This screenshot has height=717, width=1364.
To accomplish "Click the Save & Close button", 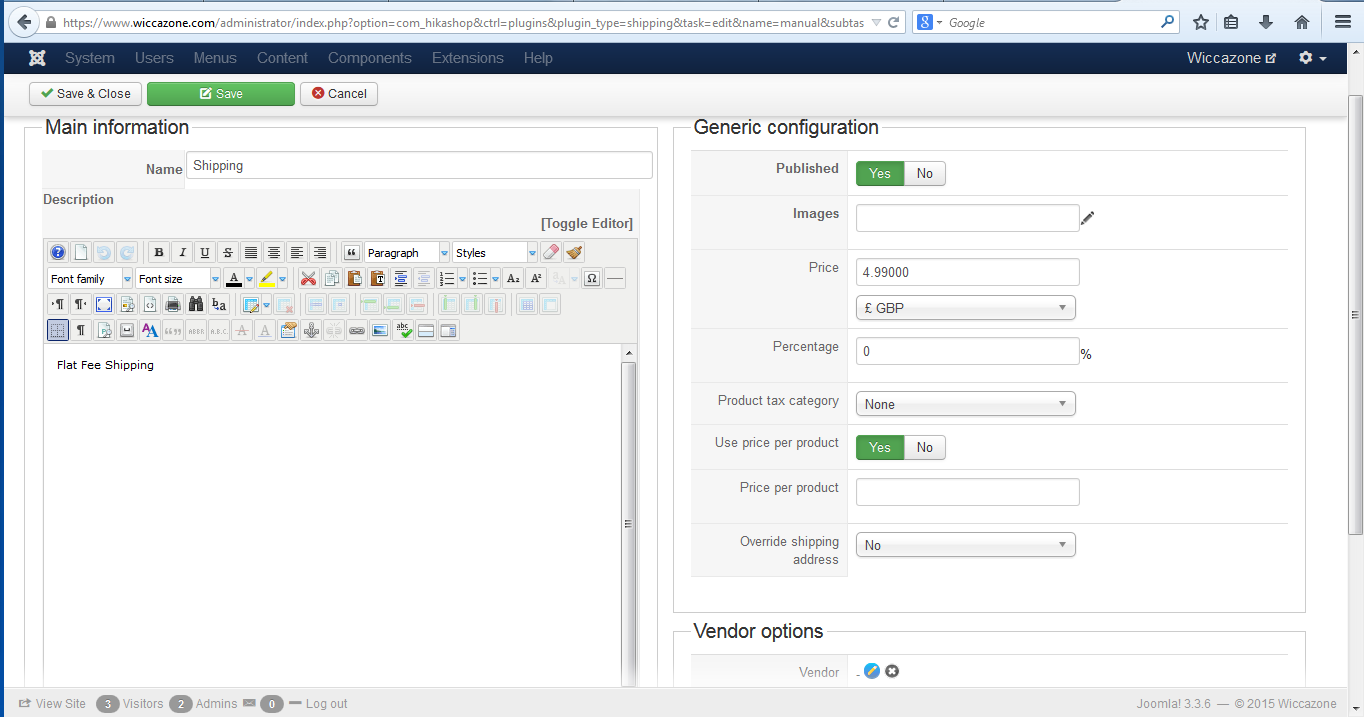I will tap(86, 94).
